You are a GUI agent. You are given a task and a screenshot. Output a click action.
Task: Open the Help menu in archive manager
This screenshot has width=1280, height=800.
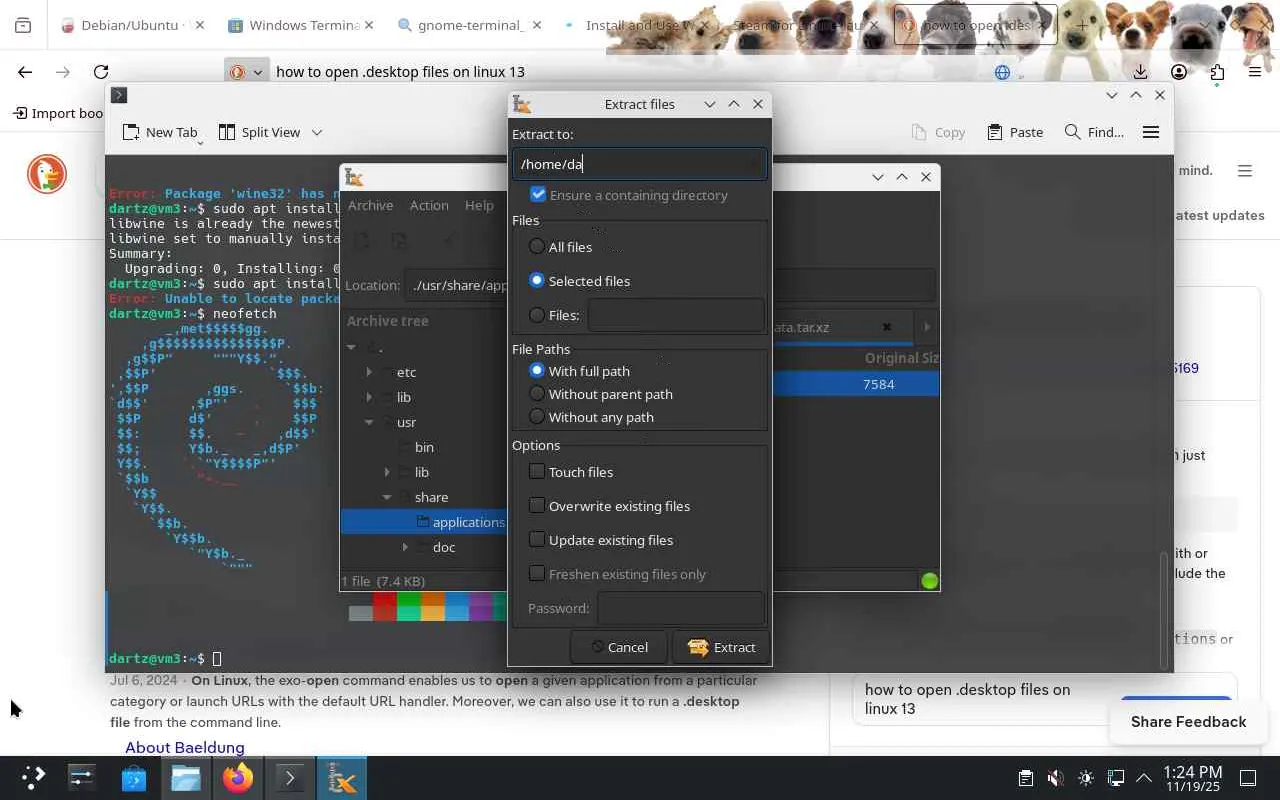479,205
